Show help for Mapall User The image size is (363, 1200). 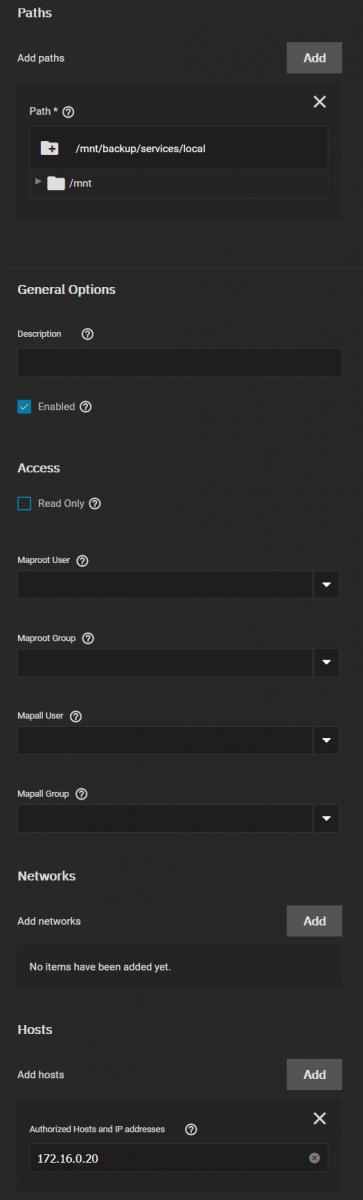point(76,716)
